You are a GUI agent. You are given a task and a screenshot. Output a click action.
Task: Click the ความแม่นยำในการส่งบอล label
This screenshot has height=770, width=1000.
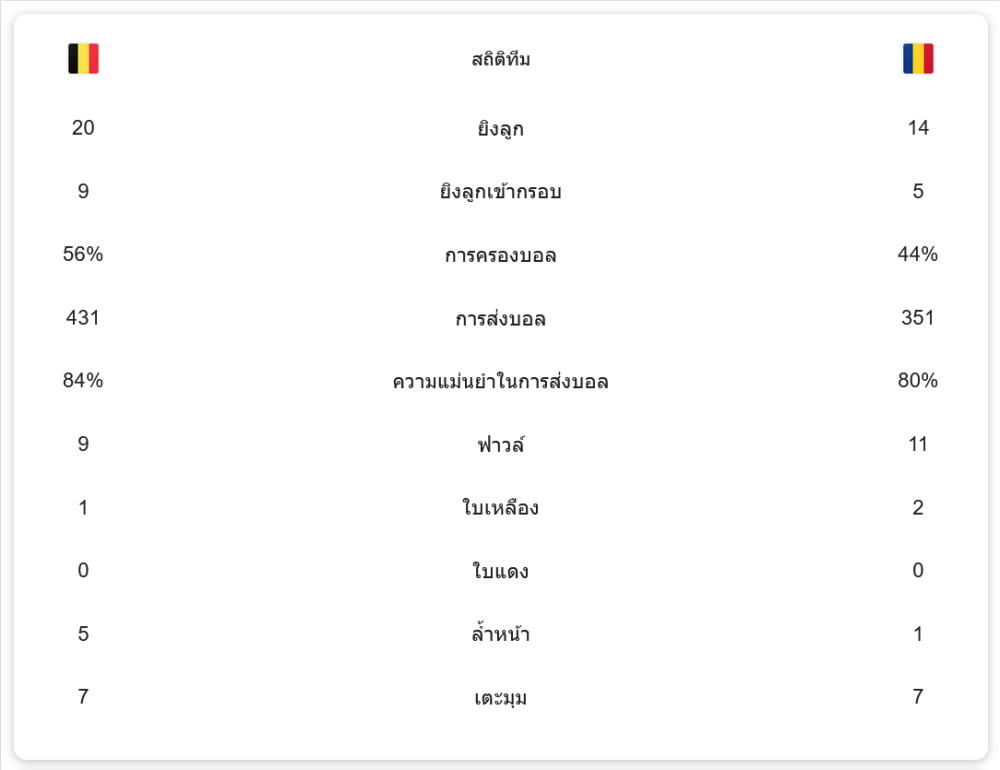(x=500, y=382)
